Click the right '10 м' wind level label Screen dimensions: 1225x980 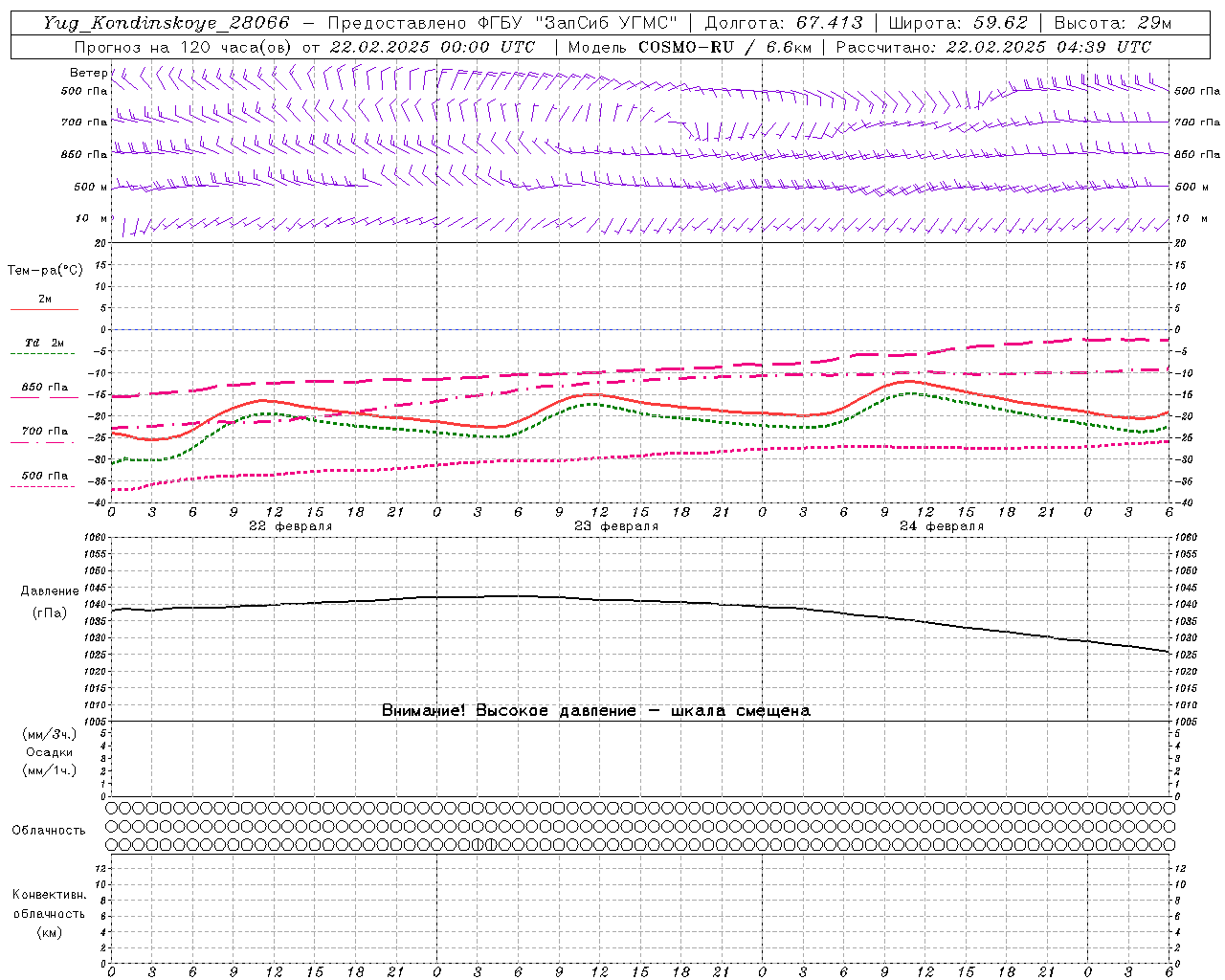tap(1192, 219)
